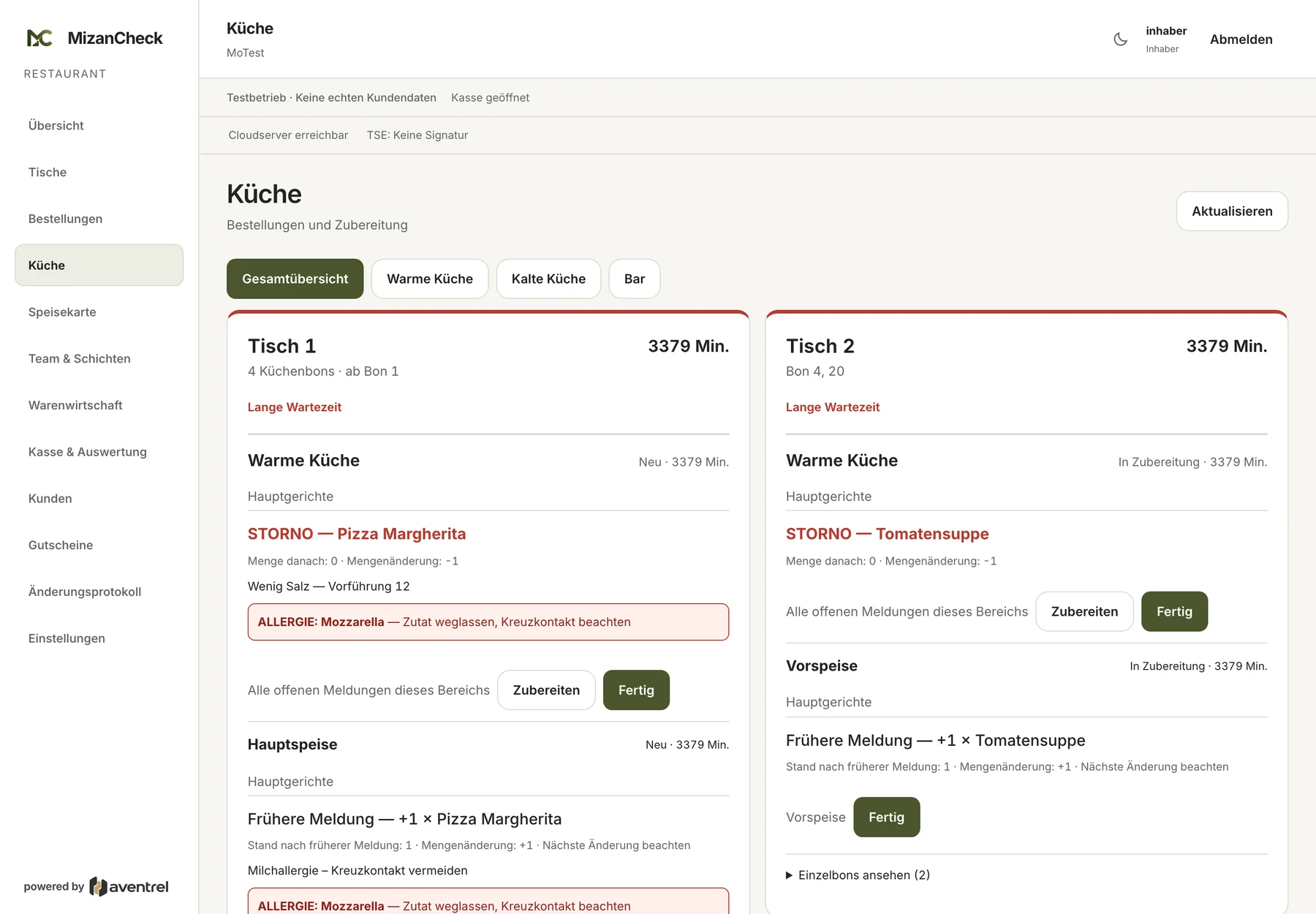Click the Tisch 2 card heading
The width and height of the screenshot is (1316, 914).
820,346
